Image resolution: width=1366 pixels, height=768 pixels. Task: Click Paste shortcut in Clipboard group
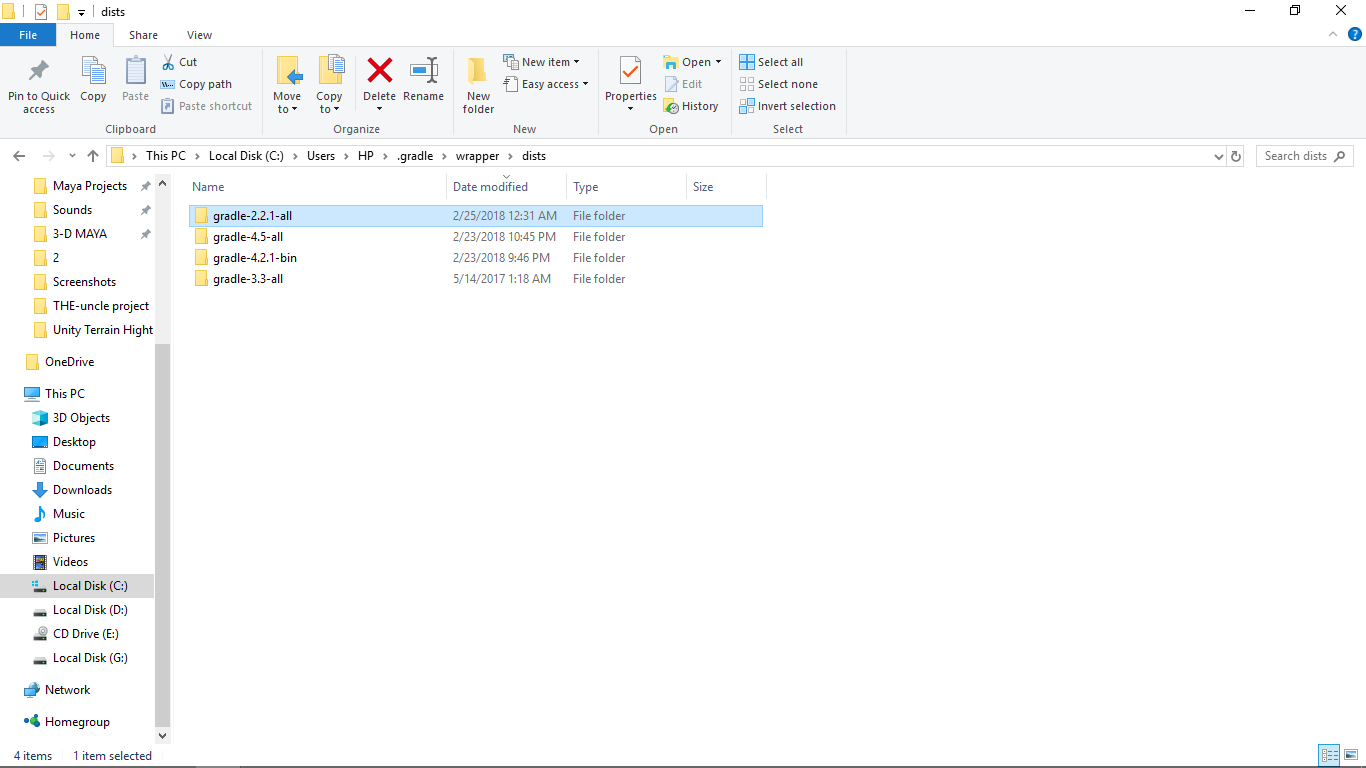click(207, 106)
